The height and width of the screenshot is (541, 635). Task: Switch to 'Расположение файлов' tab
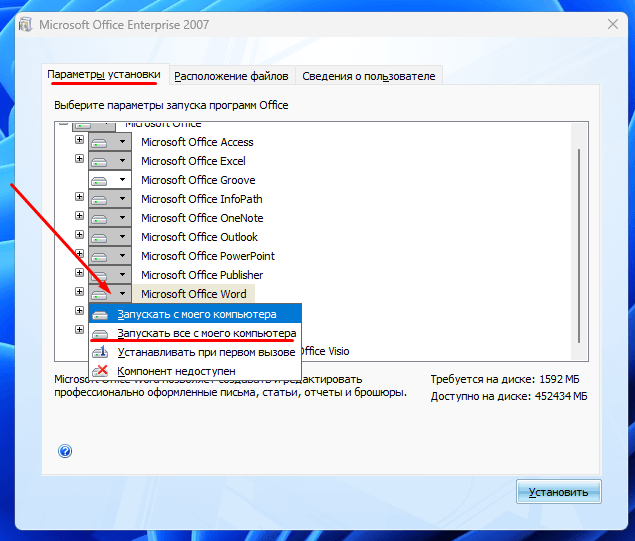(x=231, y=76)
